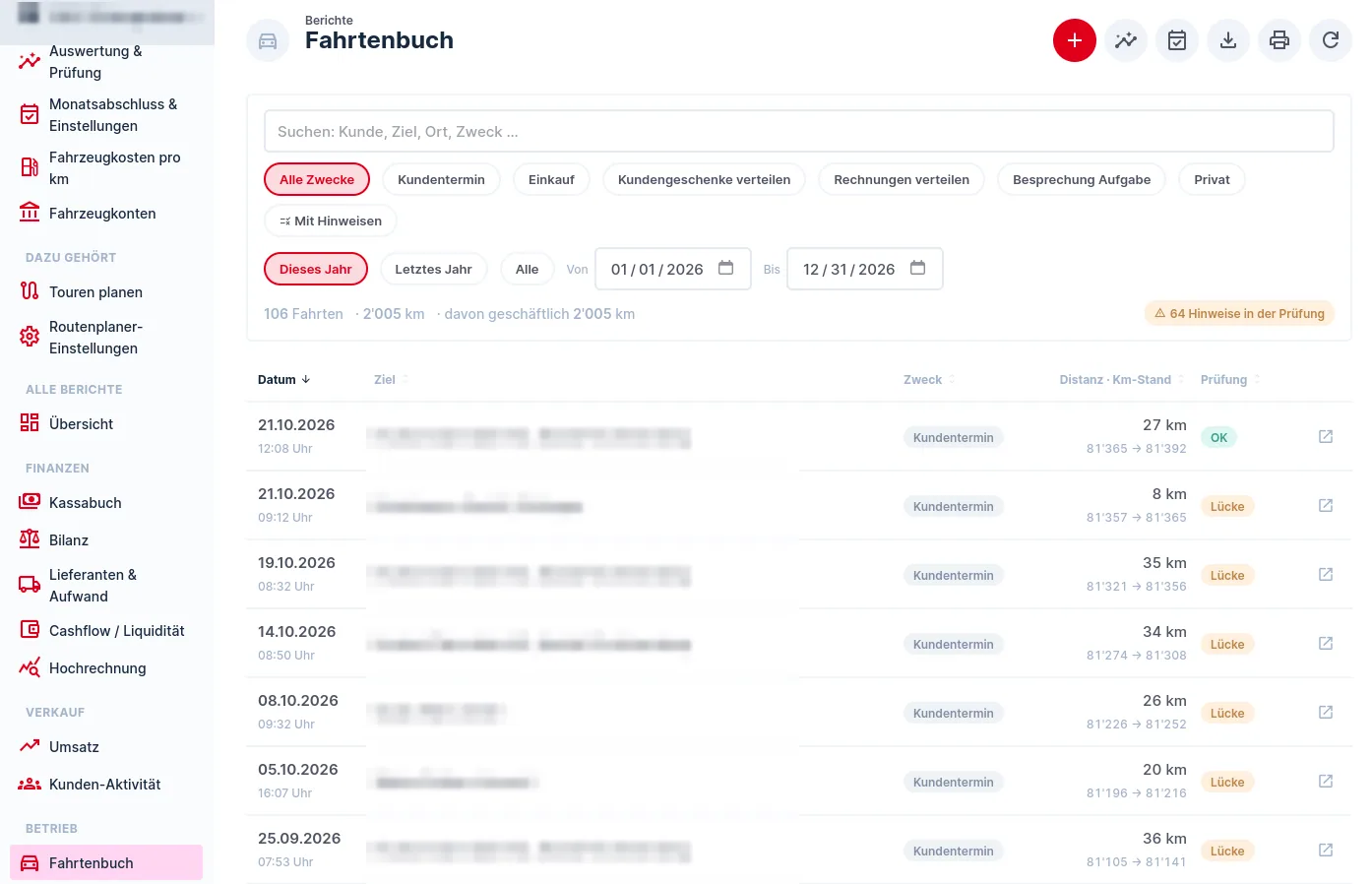The image size is (1372, 884).
Task: Open the analysis chart icon in the header
Action: (1126, 40)
